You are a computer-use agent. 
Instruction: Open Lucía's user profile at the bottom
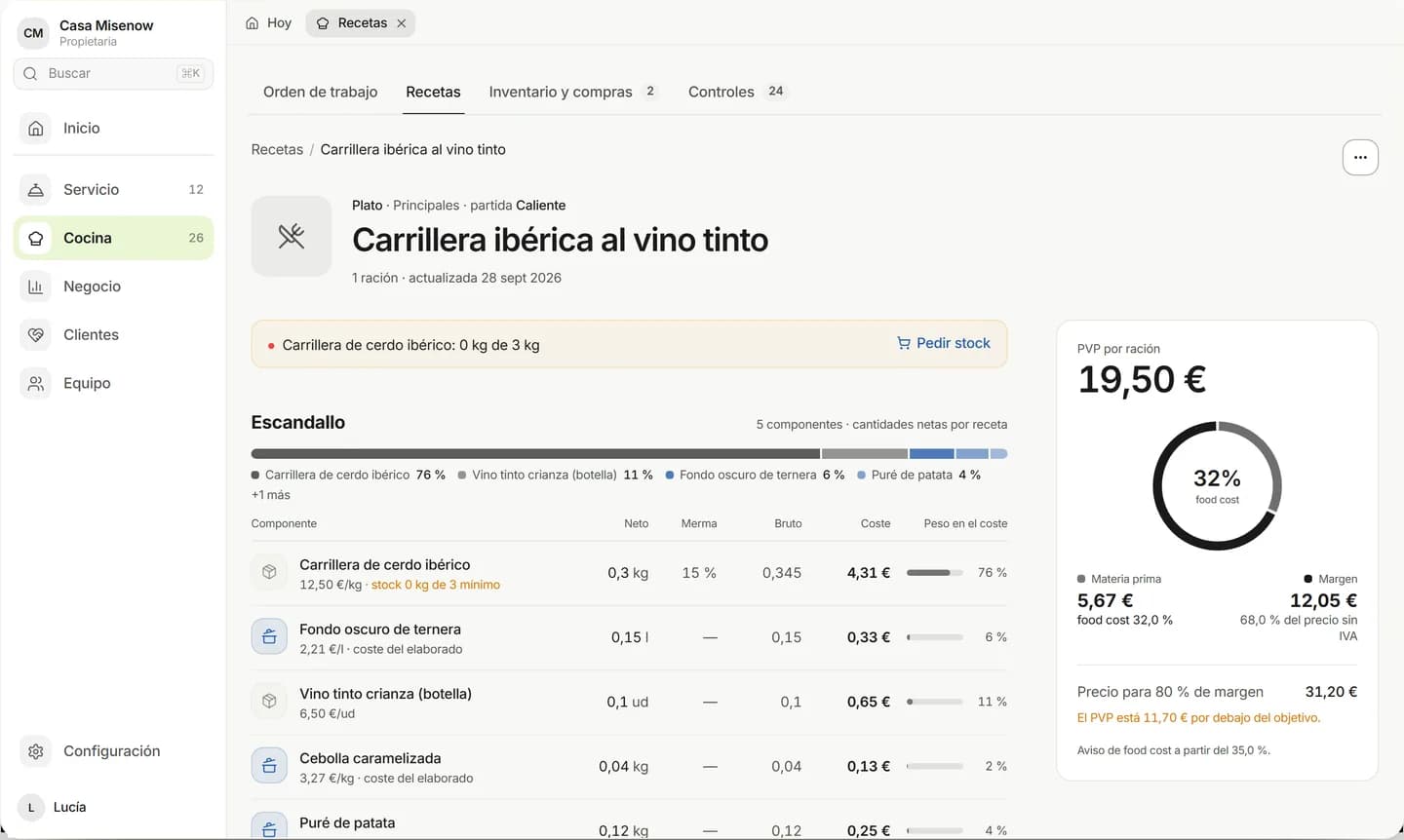coord(112,807)
